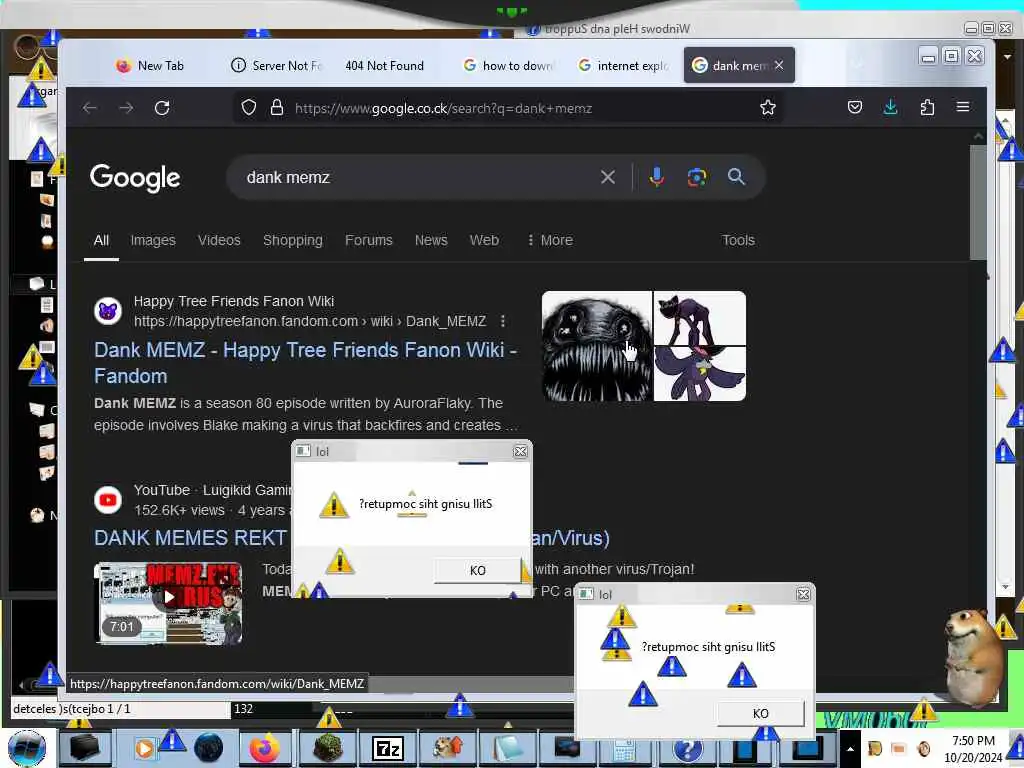Select the Forums search filter
This screenshot has height=768, width=1024.
click(368, 240)
